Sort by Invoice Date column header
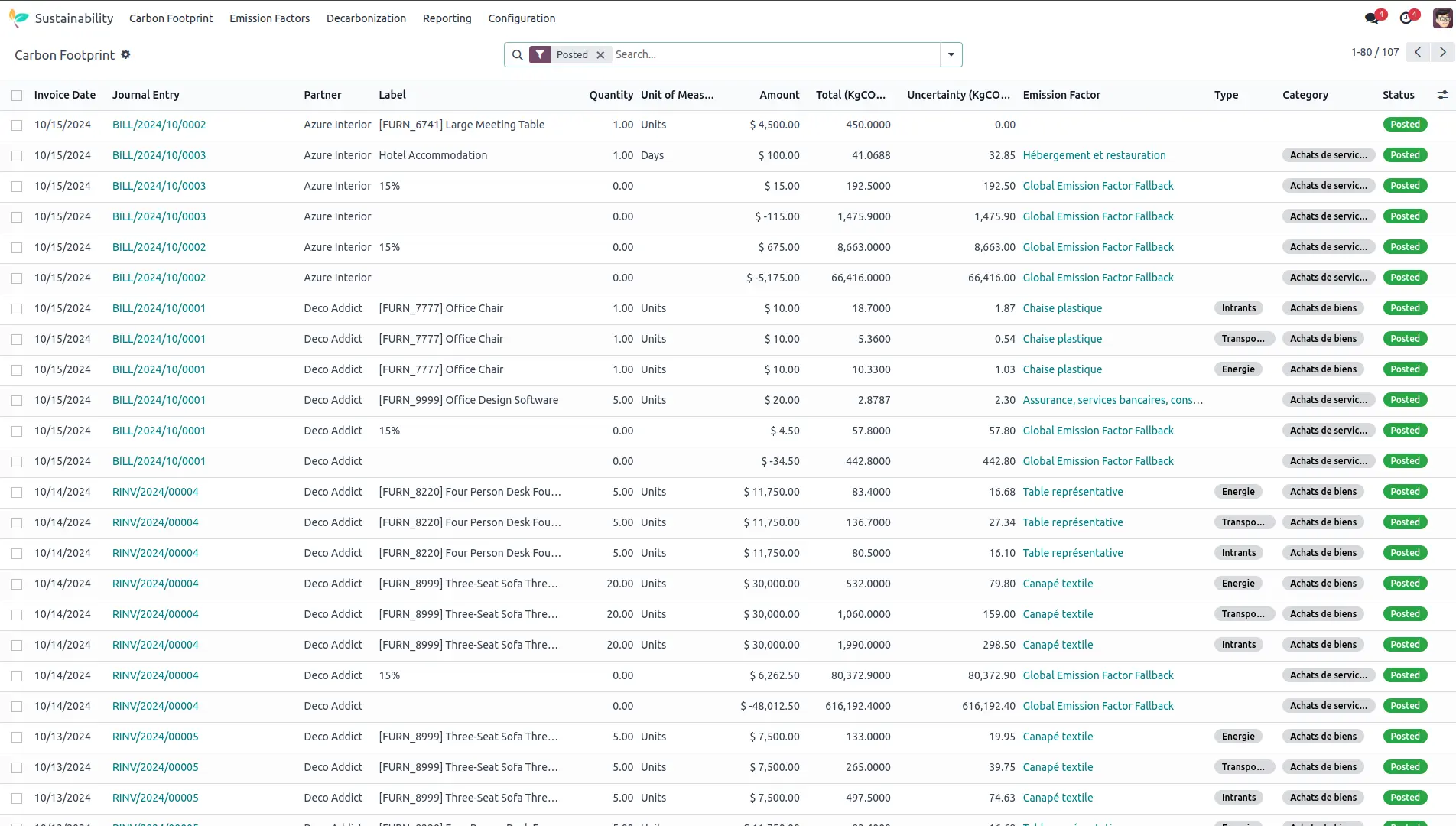The width and height of the screenshot is (1456, 826). [65, 95]
